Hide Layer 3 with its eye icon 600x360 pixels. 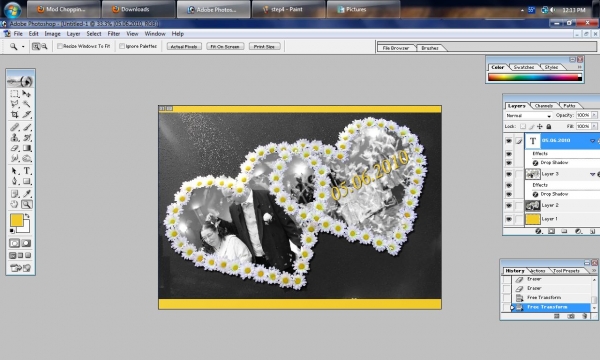[x=508, y=174]
